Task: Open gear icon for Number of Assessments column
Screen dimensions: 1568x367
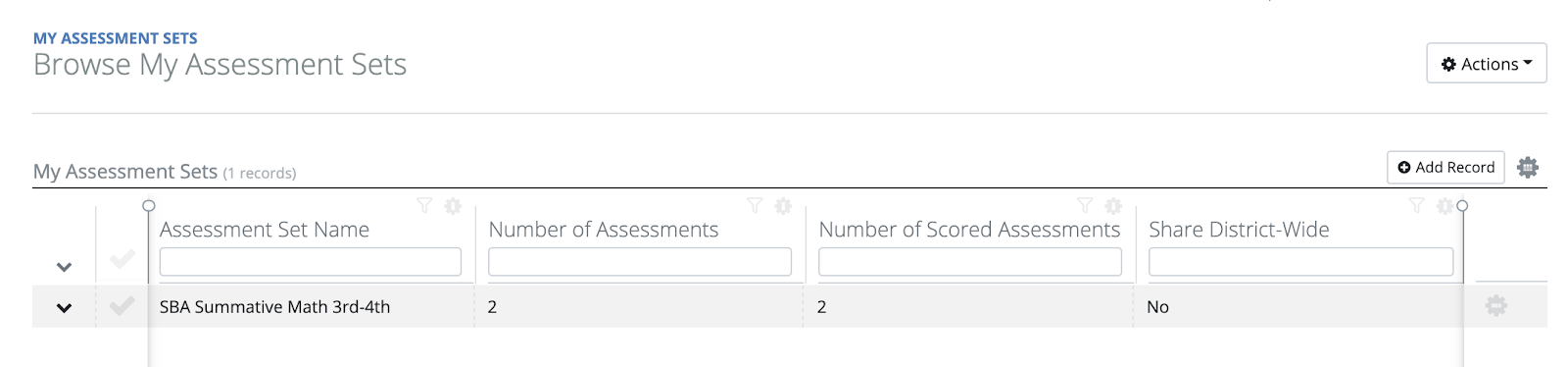Action: 783,206
